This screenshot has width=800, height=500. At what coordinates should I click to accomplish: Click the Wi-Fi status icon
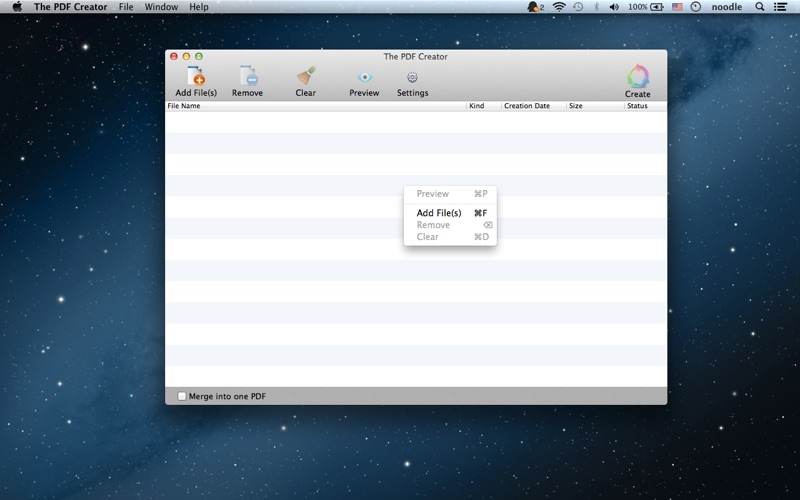(559, 7)
